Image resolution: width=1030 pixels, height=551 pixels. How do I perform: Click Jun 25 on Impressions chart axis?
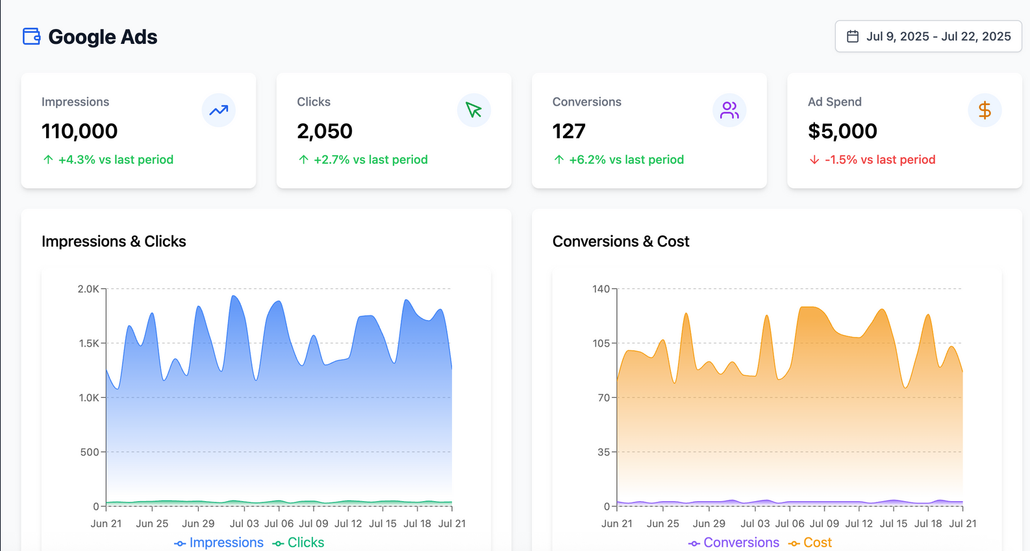click(152, 523)
